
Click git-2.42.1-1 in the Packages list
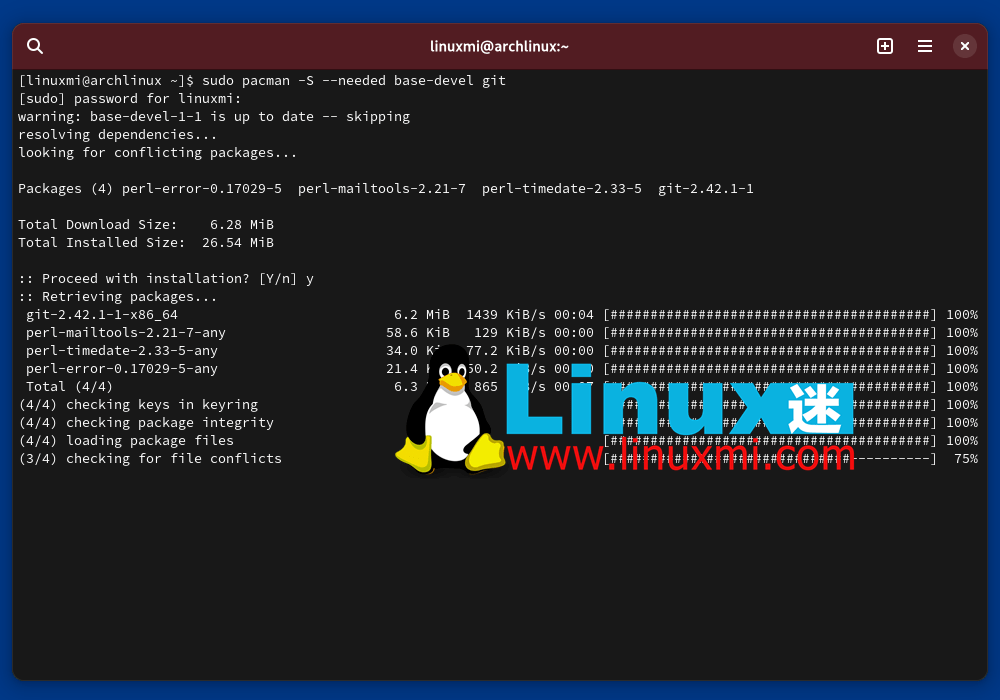705,189
